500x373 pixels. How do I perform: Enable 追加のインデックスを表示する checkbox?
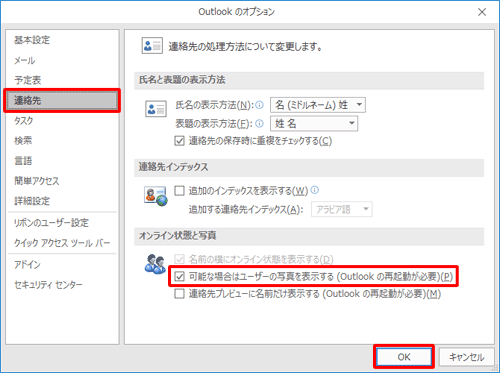[x=179, y=191]
